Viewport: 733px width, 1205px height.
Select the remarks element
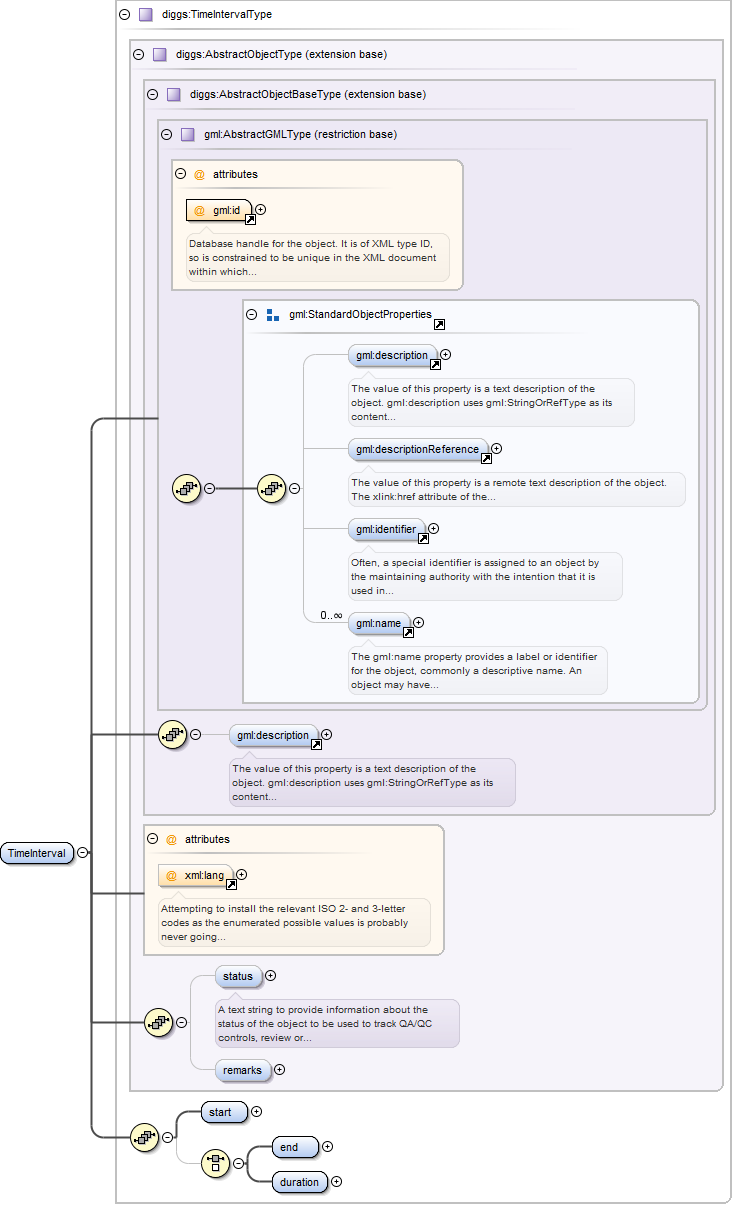tap(242, 1070)
